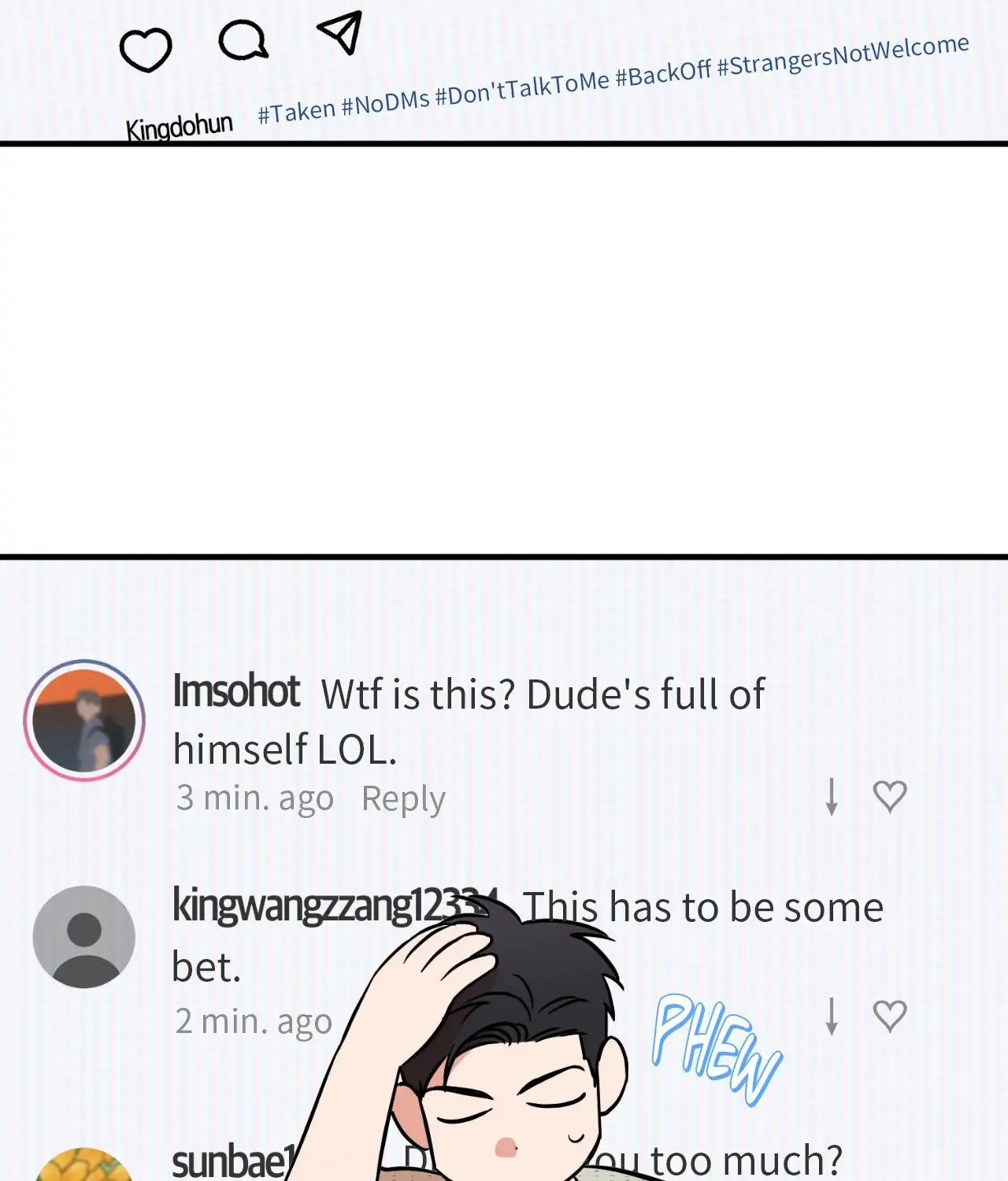Screen dimensions: 1008x1181
Task: Open the kingwangzzang1233 commenter username
Action: [335, 905]
